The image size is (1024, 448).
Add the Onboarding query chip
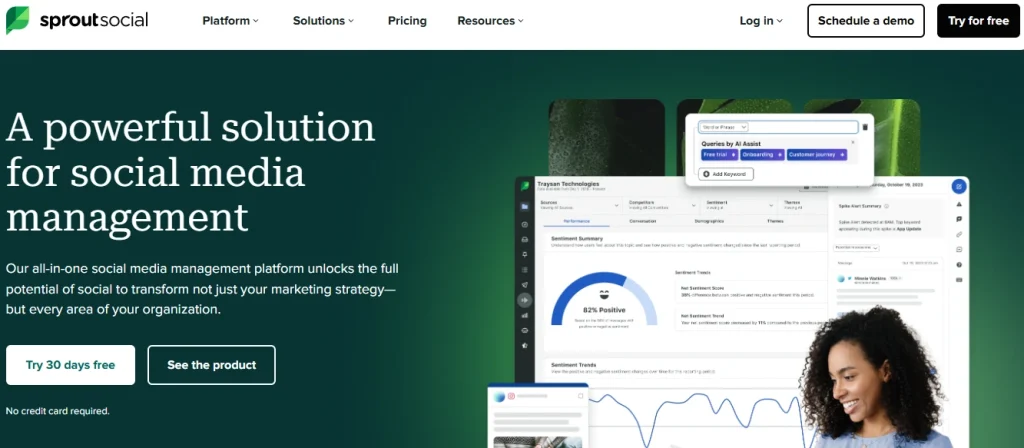(x=763, y=155)
